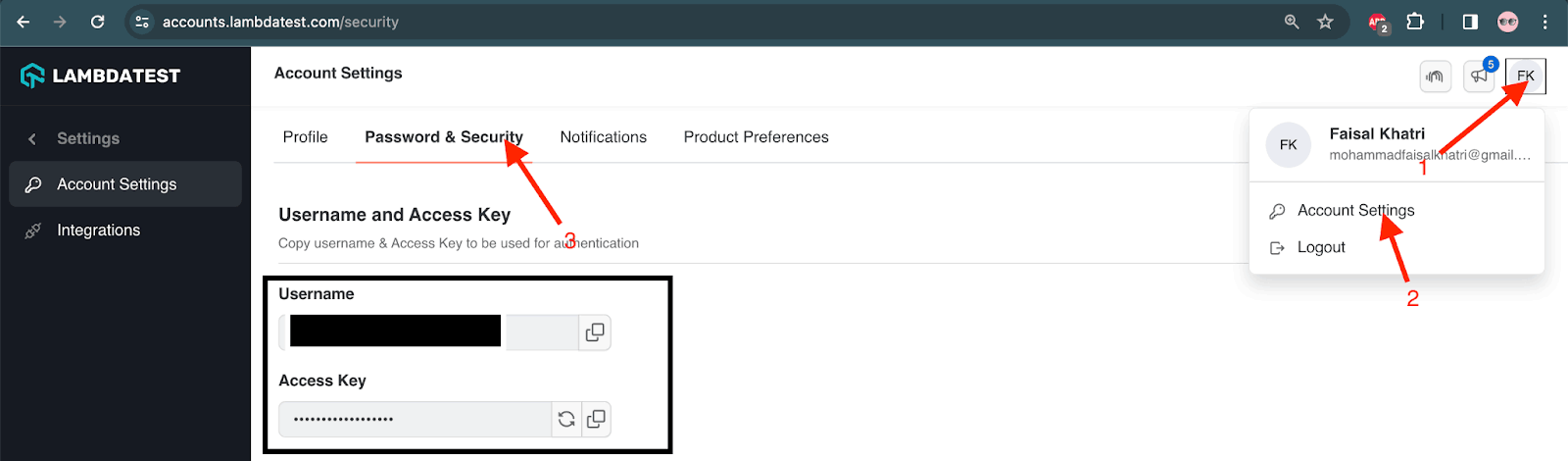Switch to the Notifications tab
Image resolution: width=1568 pixels, height=461 pixels.
coord(604,137)
